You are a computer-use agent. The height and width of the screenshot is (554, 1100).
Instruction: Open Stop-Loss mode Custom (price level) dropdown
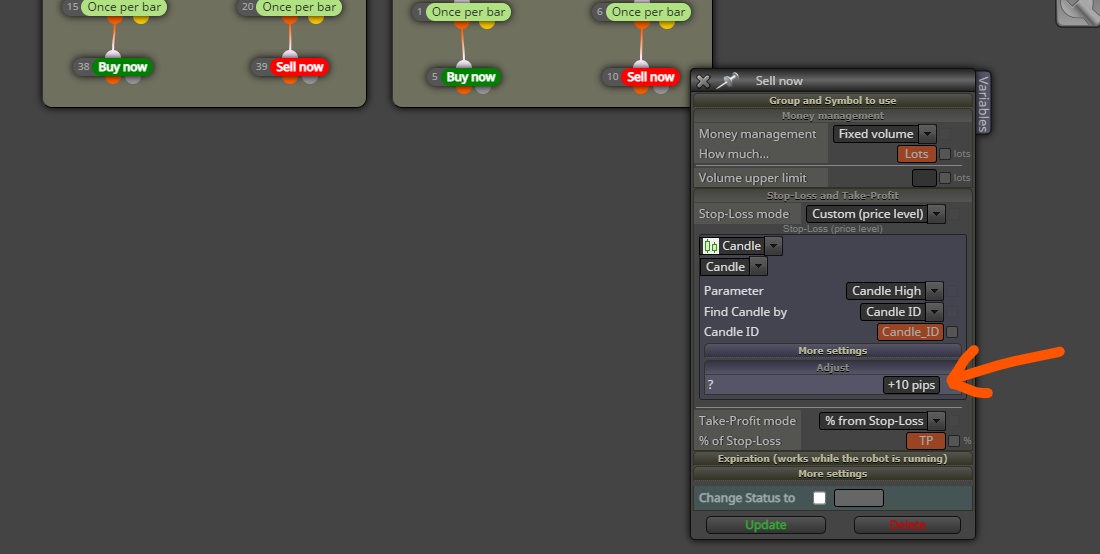tap(876, 214)
